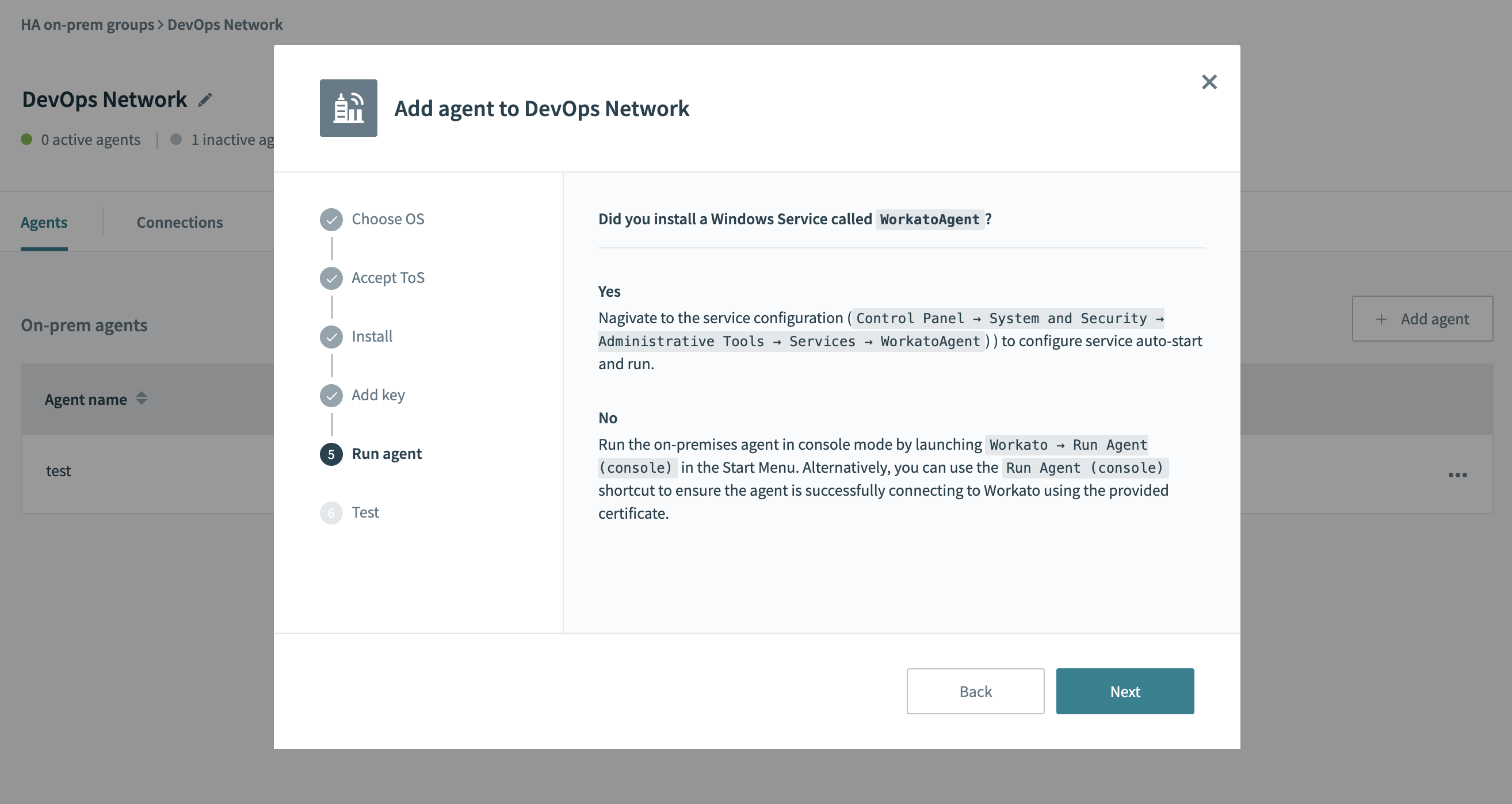Select the 'Agents' tab
Viewport: 1512px width, 804px height.
pyautogui.click(x=44, y=222)
